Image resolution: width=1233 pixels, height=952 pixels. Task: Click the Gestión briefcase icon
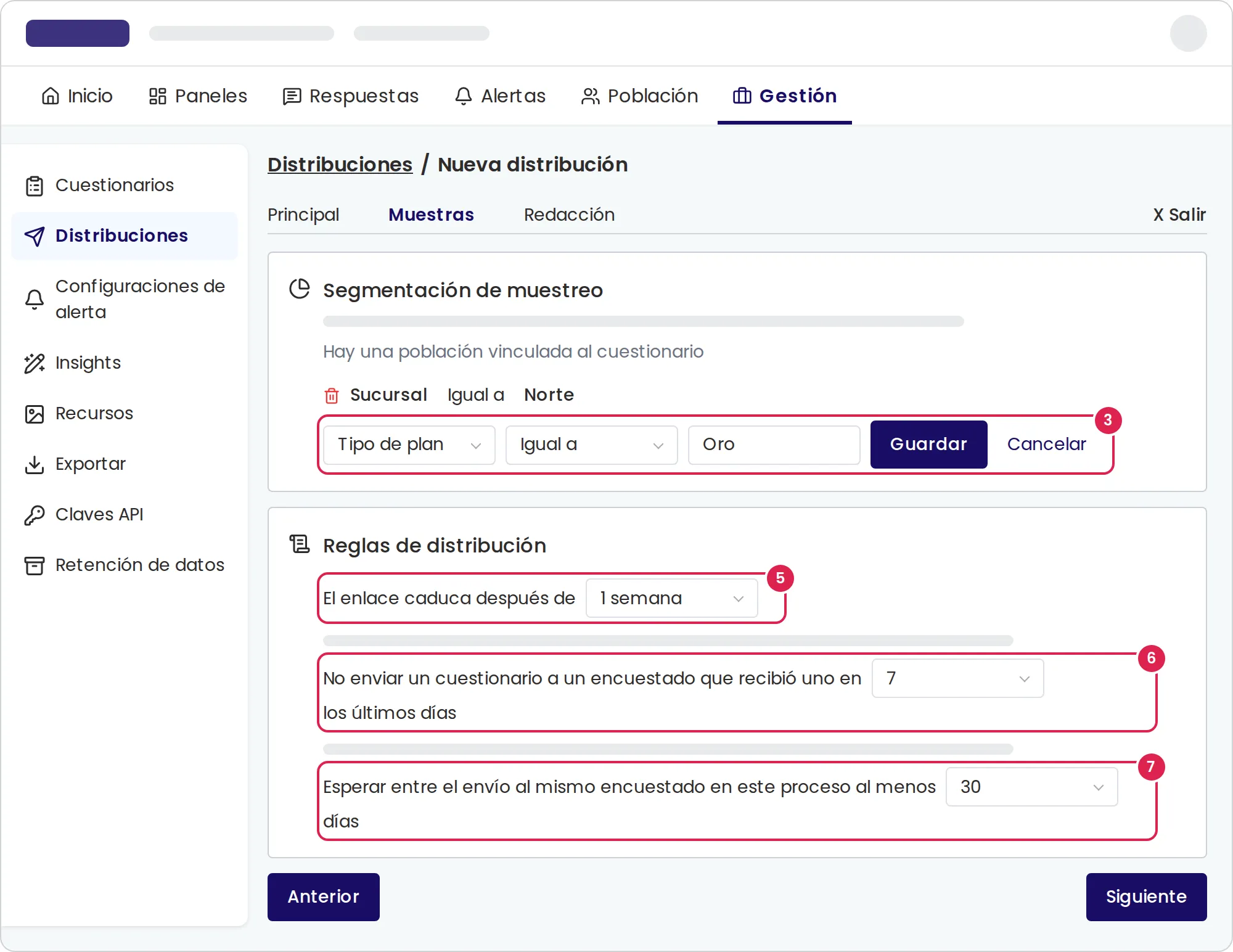pos(742,96)
